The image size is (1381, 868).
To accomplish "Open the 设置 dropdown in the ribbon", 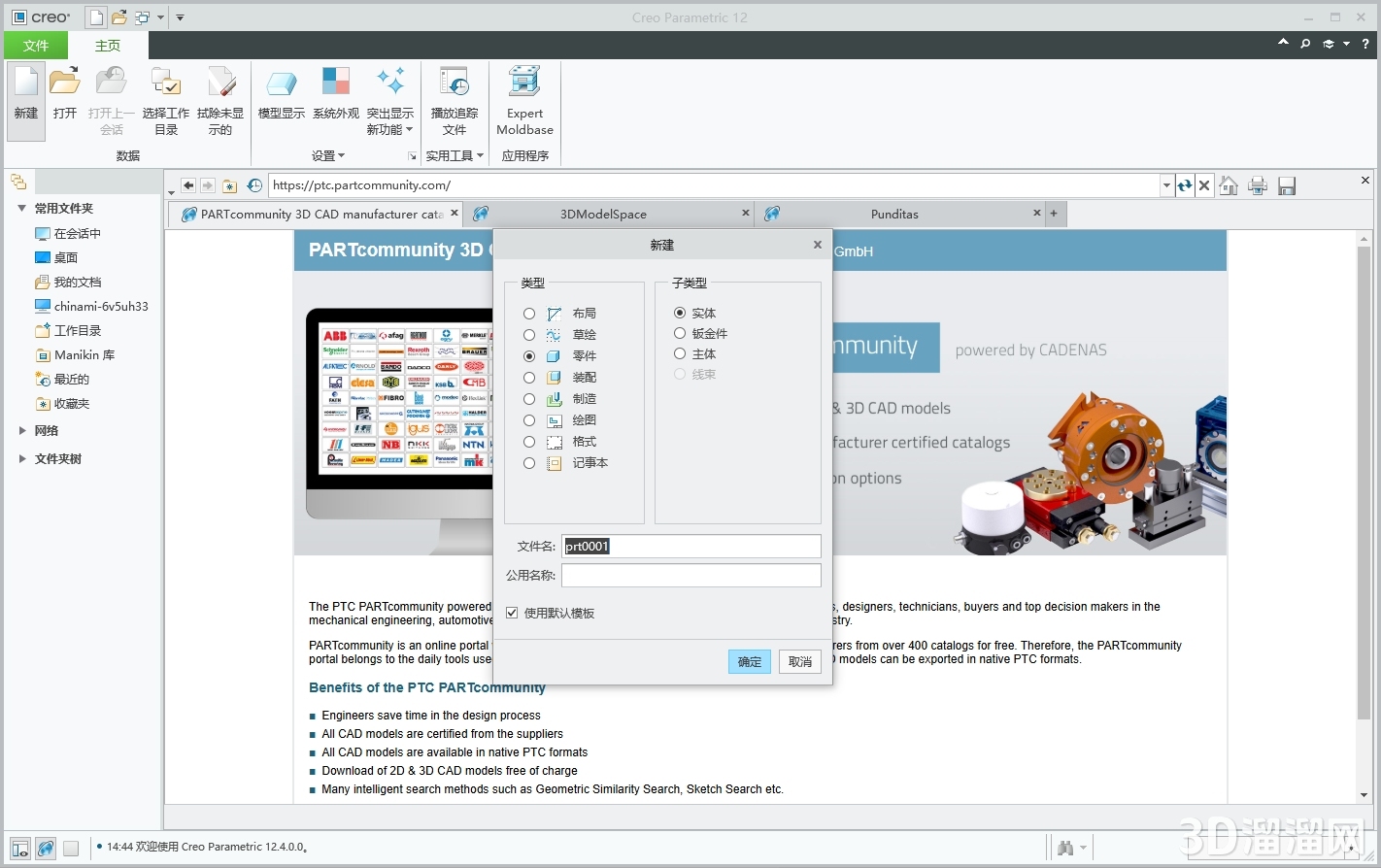I will [328, 155].
